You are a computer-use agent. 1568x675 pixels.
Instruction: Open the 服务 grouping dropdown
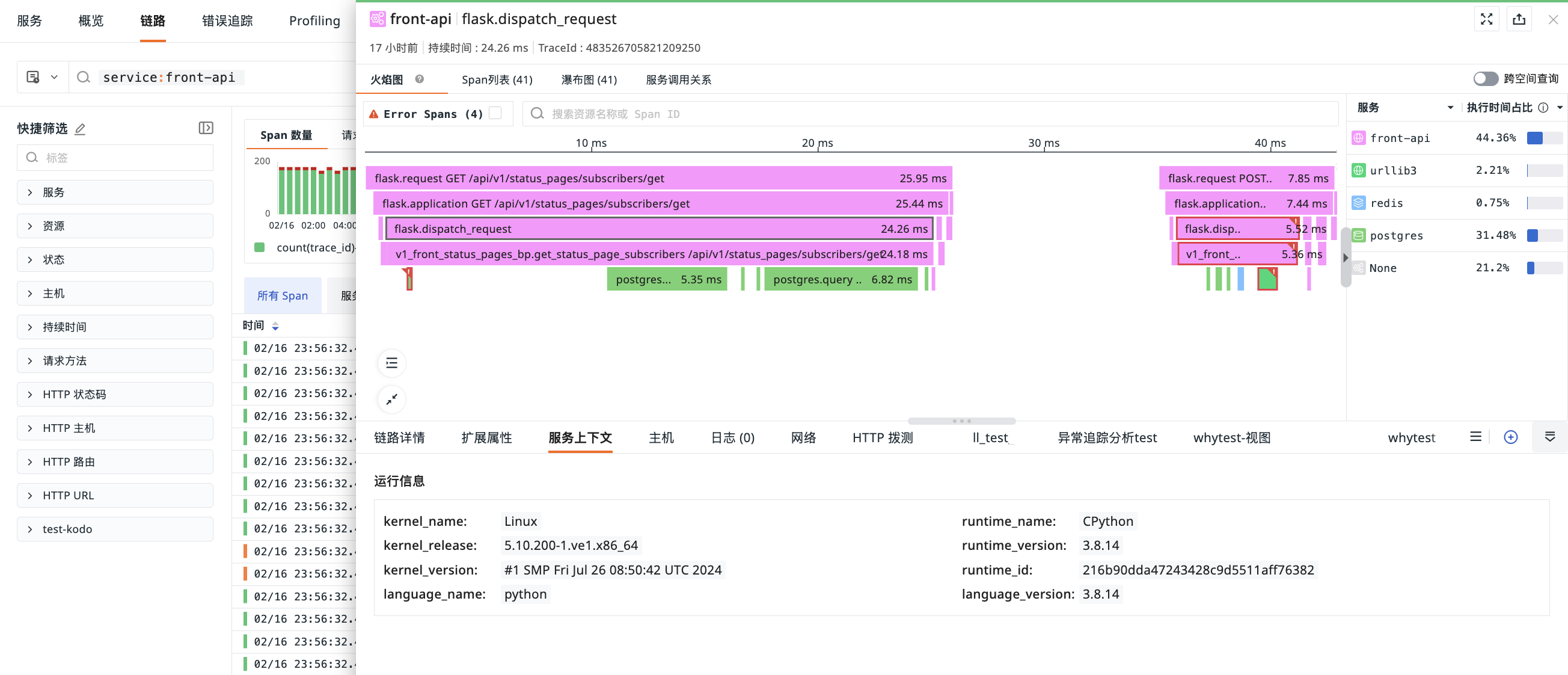[x=1405, y=108]
